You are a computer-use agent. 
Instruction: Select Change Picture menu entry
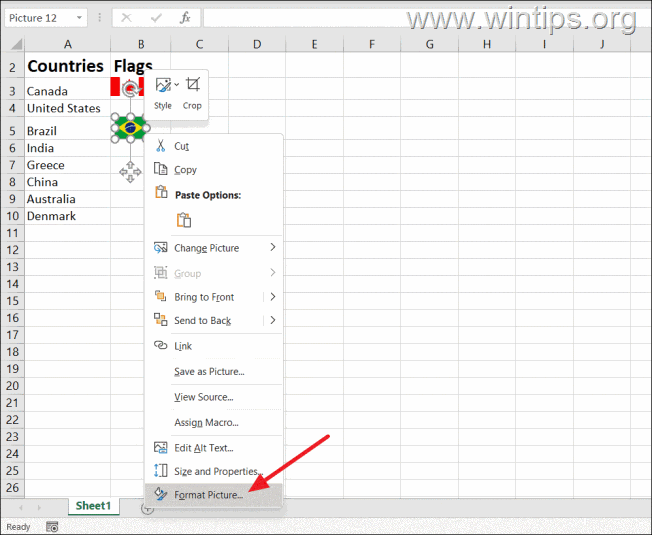(x=214, y=248)
